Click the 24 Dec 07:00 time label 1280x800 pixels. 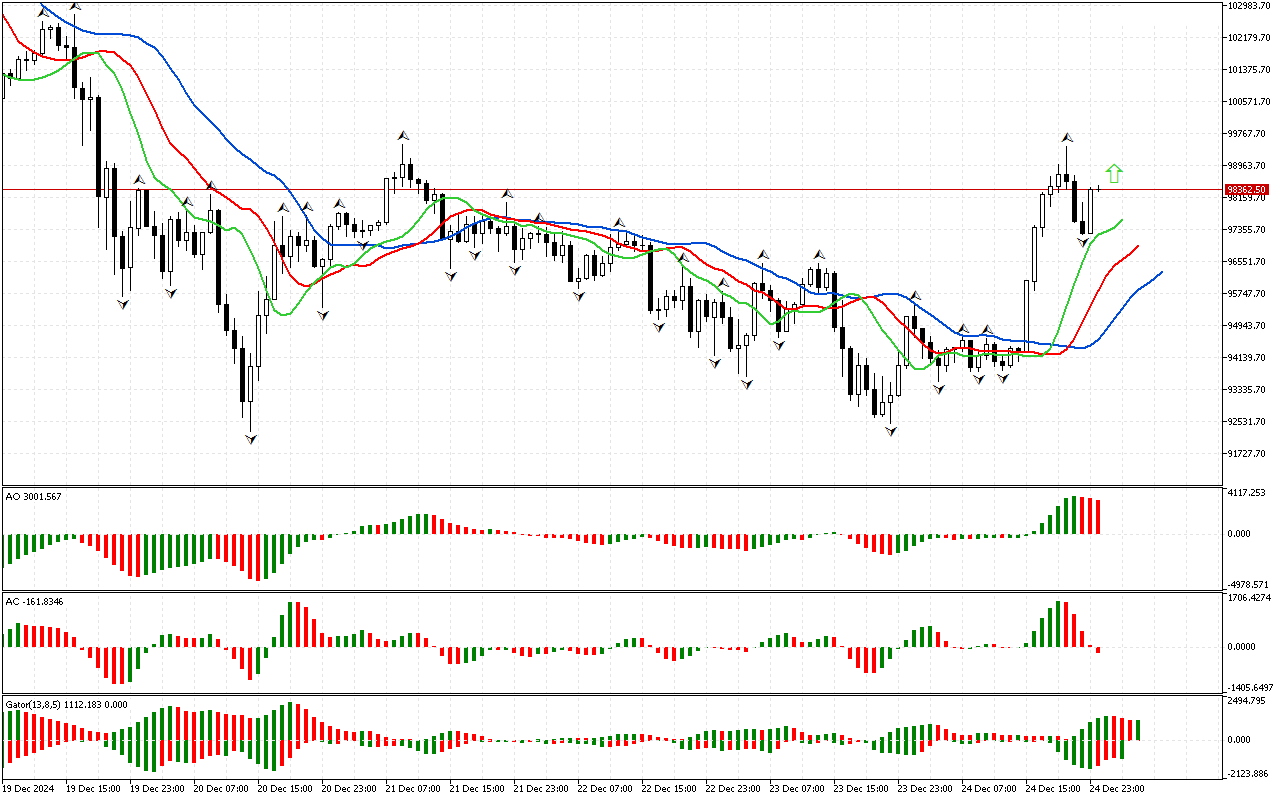989,788
